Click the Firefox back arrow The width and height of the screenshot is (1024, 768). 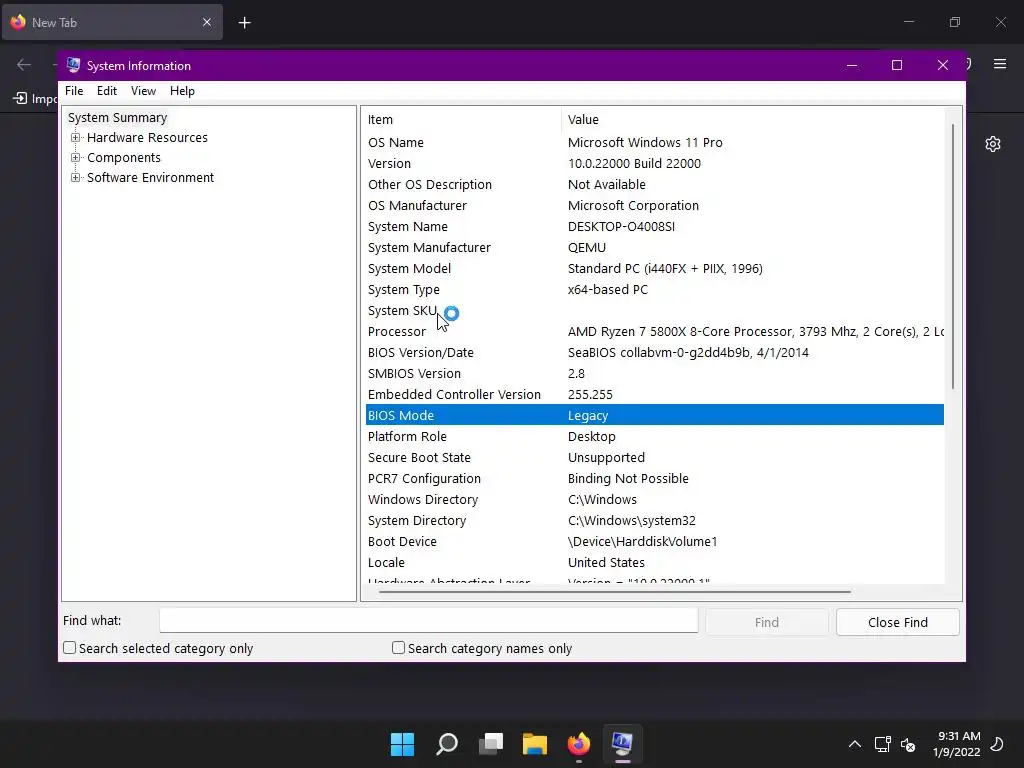click(24, 64)
